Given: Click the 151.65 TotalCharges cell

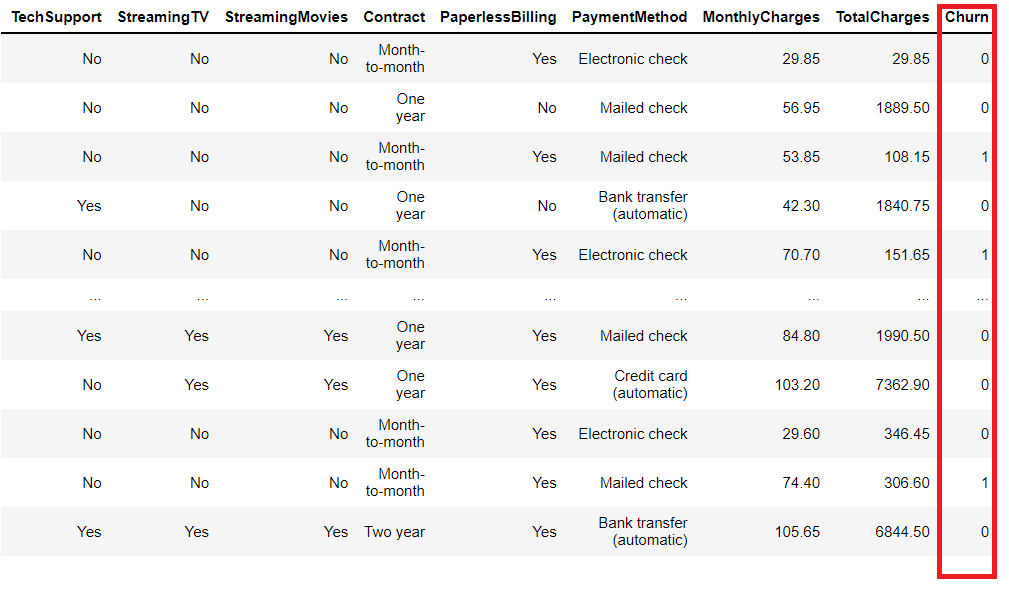Looking at the screenshot, I should point(906,255).
